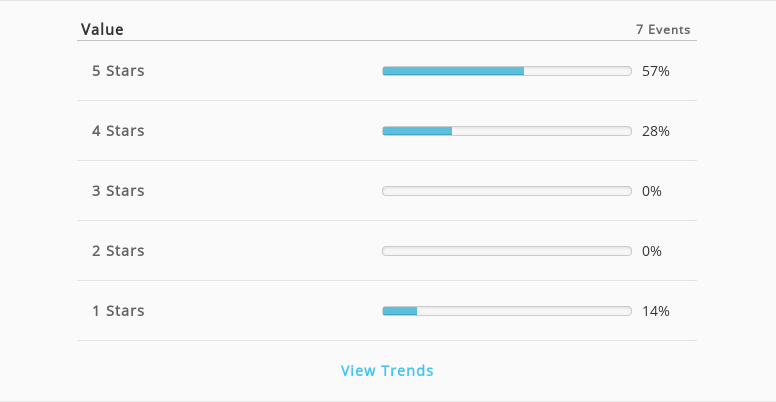Select the 3 Stars row label

point(118,191)
